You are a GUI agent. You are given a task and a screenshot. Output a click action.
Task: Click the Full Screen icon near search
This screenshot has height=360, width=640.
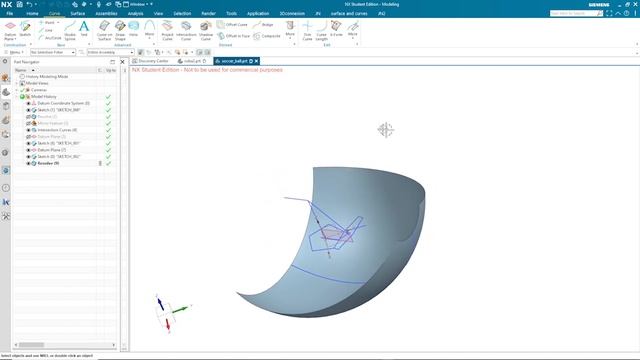(609, 13)
